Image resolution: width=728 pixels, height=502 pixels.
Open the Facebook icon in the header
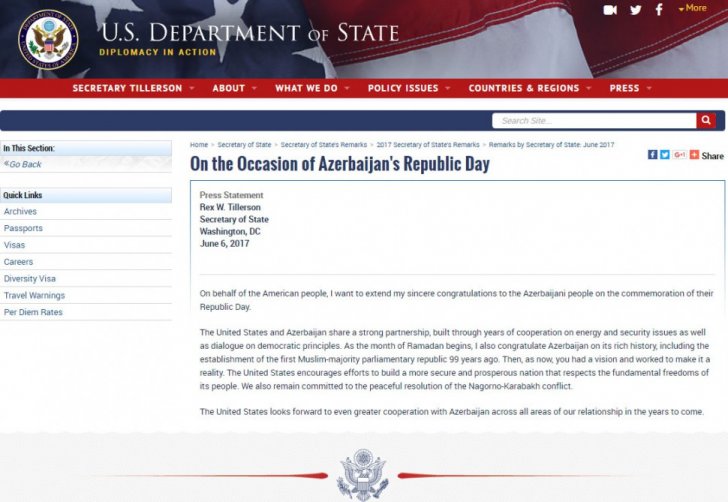[x=659, y=9]
